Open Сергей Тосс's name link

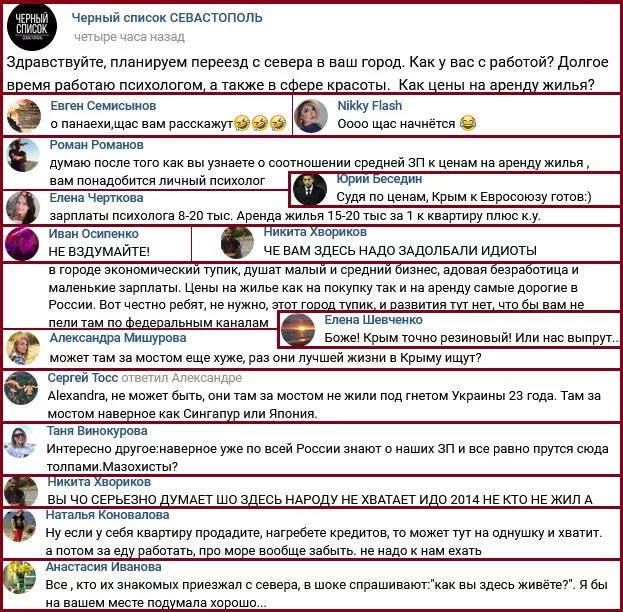83,378
